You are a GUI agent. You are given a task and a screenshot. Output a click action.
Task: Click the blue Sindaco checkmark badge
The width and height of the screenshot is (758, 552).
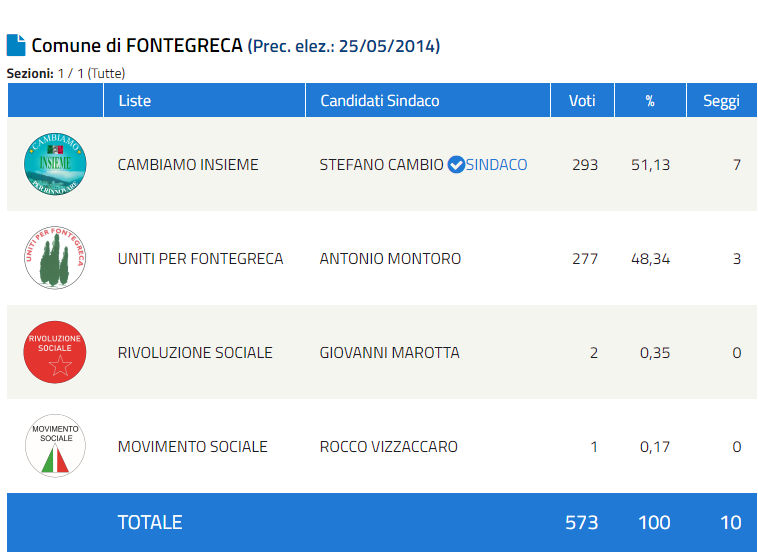456,164
